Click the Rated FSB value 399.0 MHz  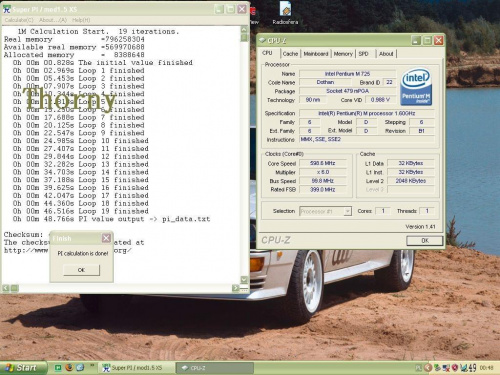pos(323,189)
